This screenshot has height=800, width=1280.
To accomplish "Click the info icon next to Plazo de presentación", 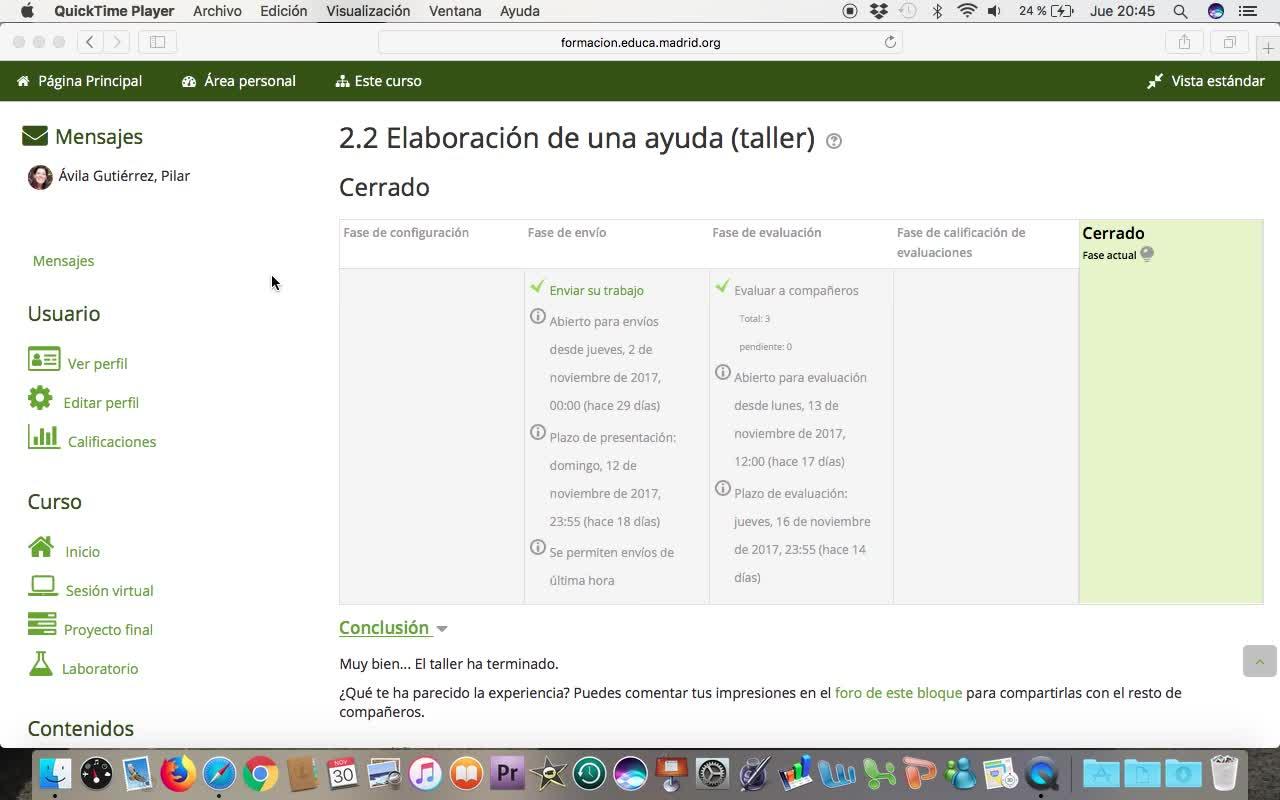I will click(538, 433).
